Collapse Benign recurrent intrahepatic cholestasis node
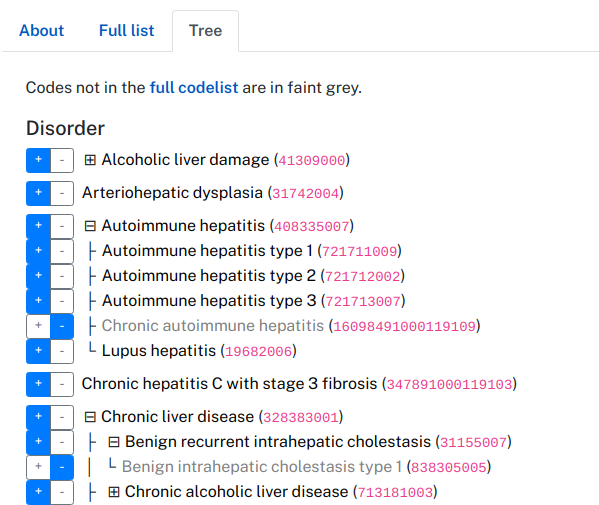Screen dimensions: 599x505 [x=114, y=442]
